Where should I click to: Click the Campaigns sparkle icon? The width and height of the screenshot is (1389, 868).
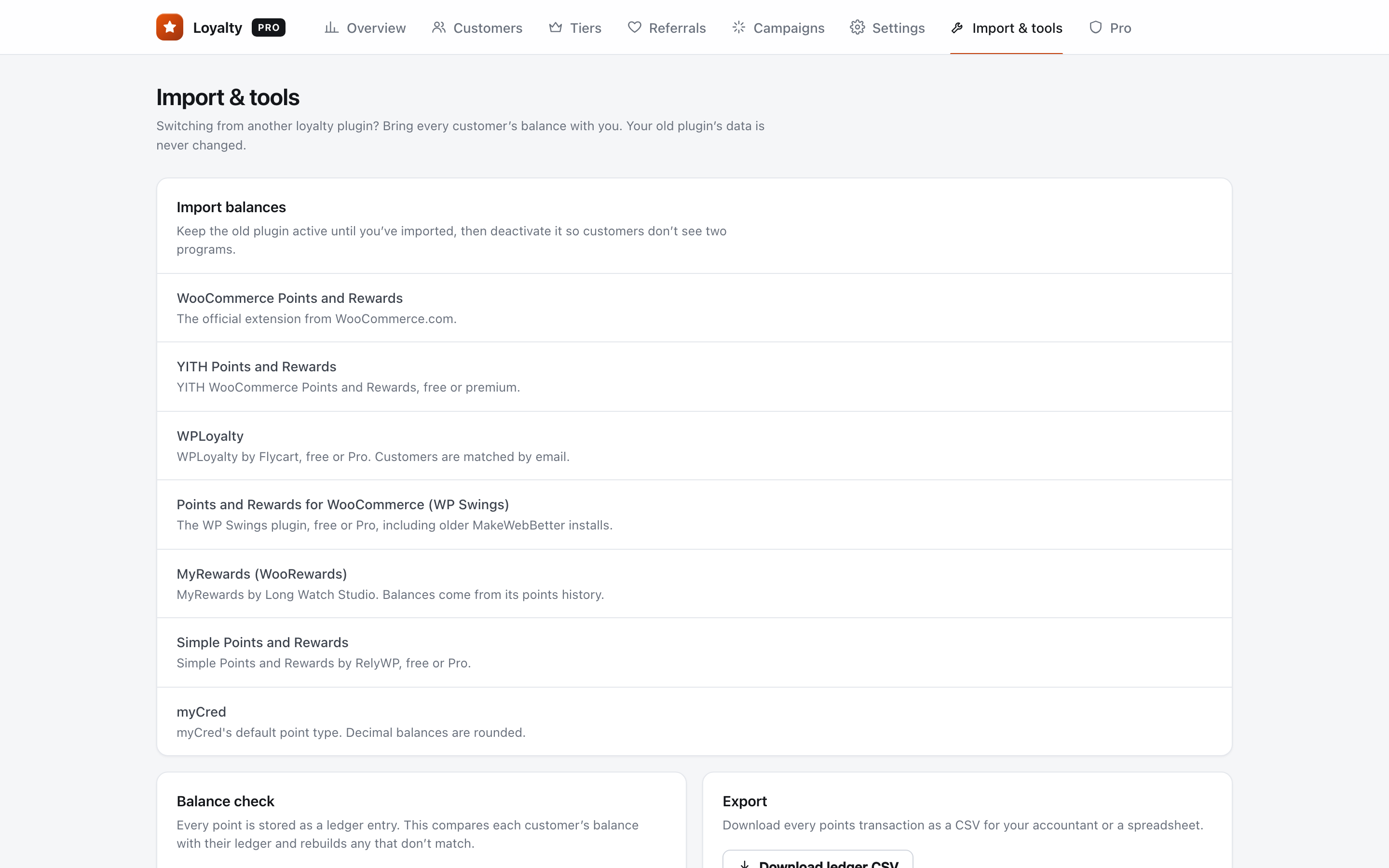739,27
